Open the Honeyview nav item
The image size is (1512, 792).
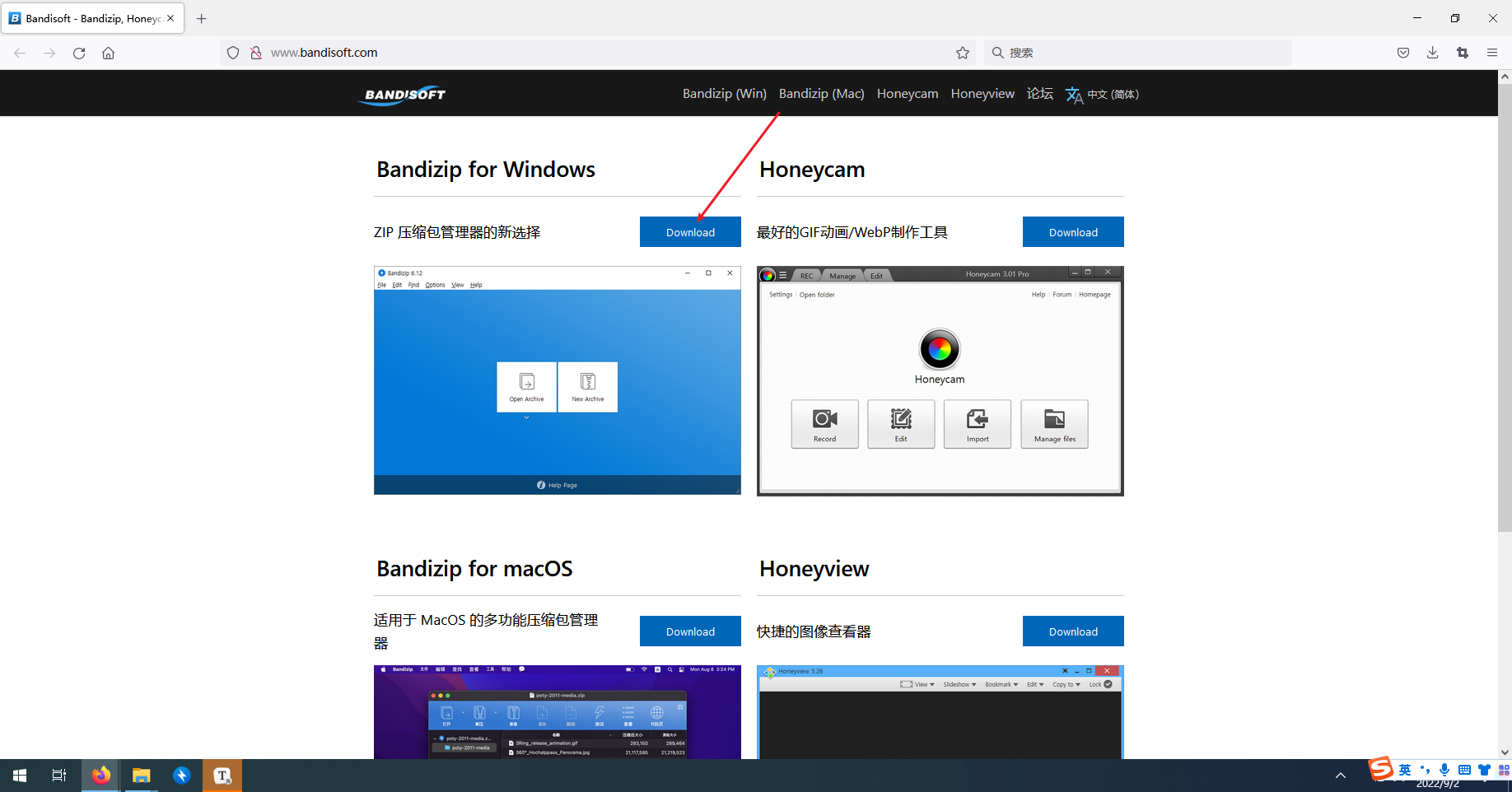982,94
